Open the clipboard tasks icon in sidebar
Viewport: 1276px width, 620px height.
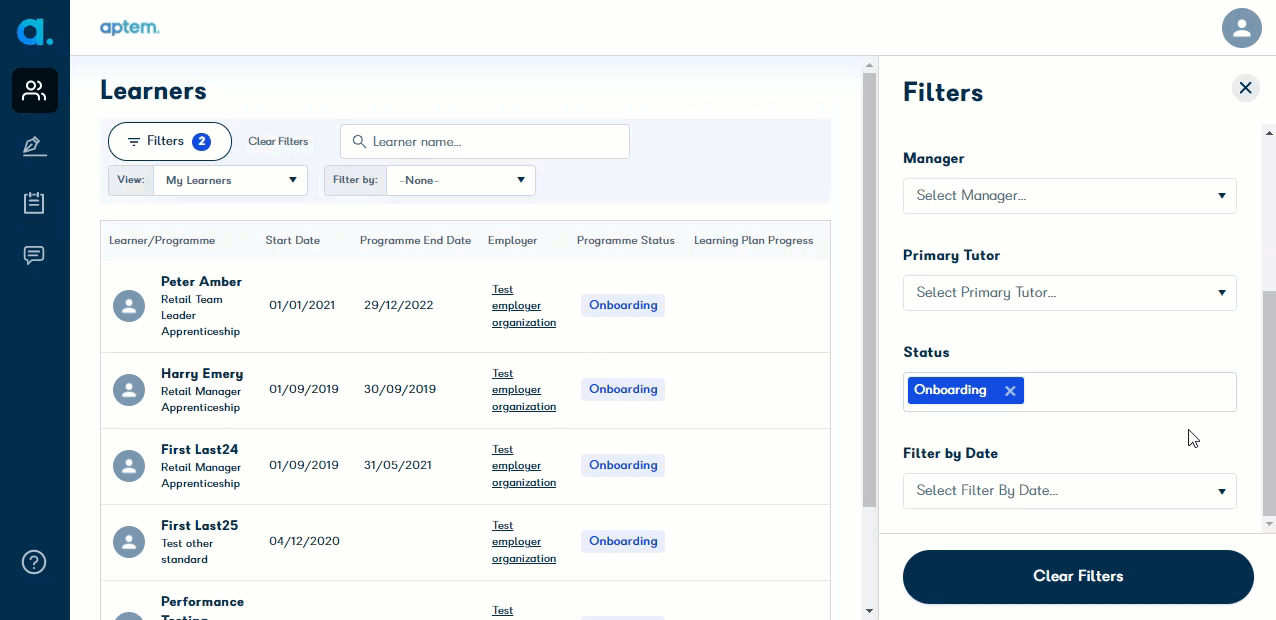35,203
